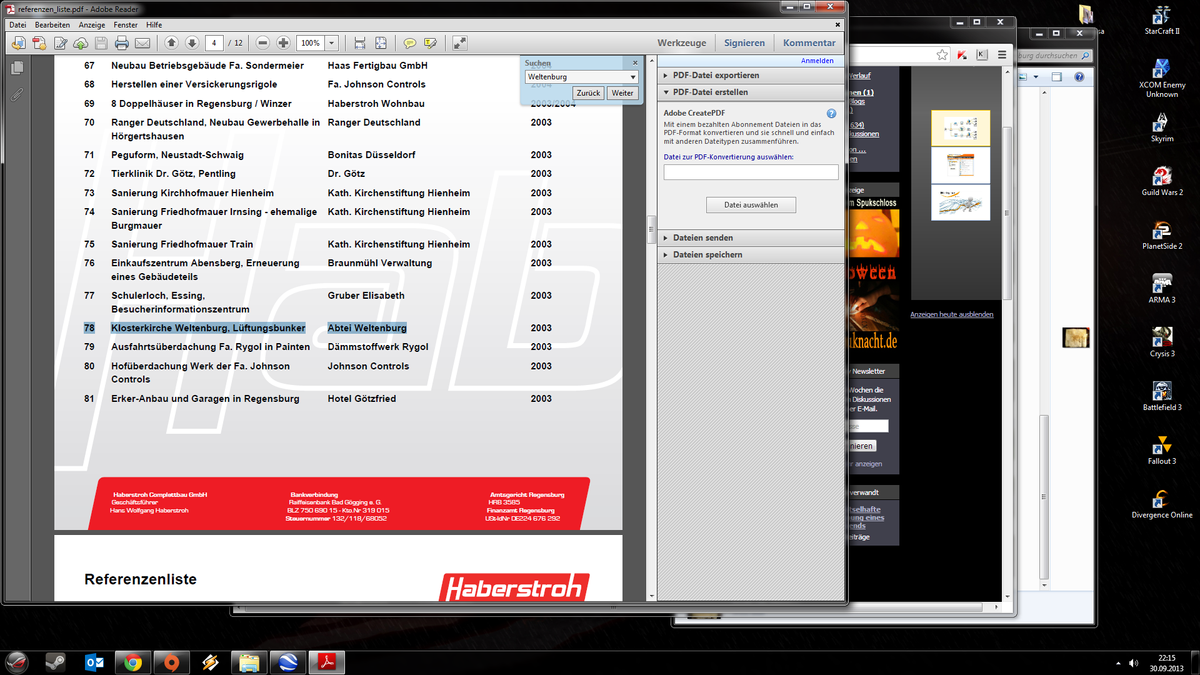Image resolution: width=1200 pixels, height=675 pixels.
Task: Click the page number field showing 4
Action: [x=214, y=43]
